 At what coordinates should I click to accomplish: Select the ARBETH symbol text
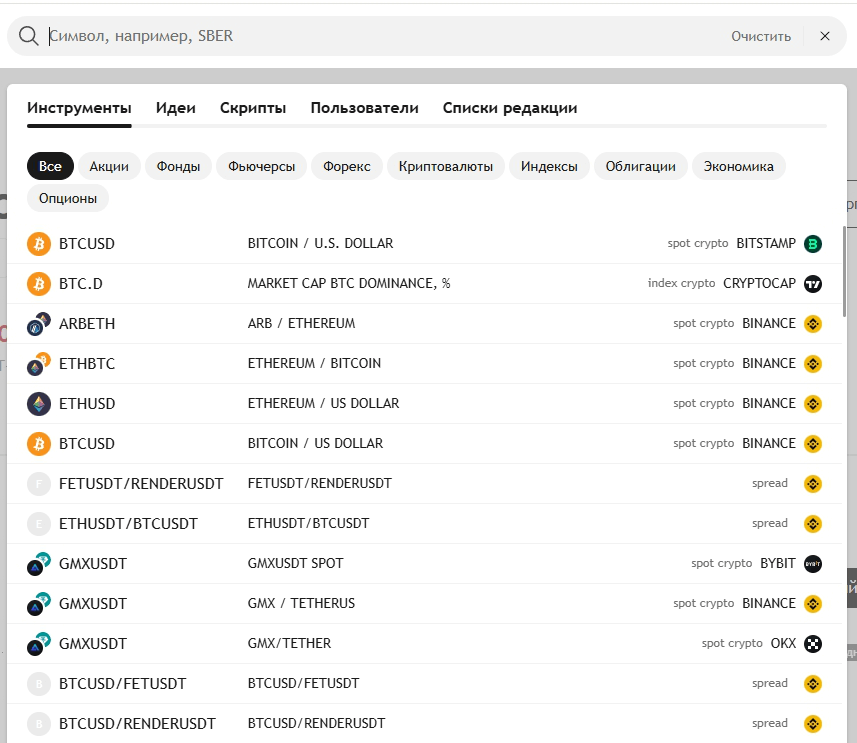pyautogui.click(x=87, y=324)
